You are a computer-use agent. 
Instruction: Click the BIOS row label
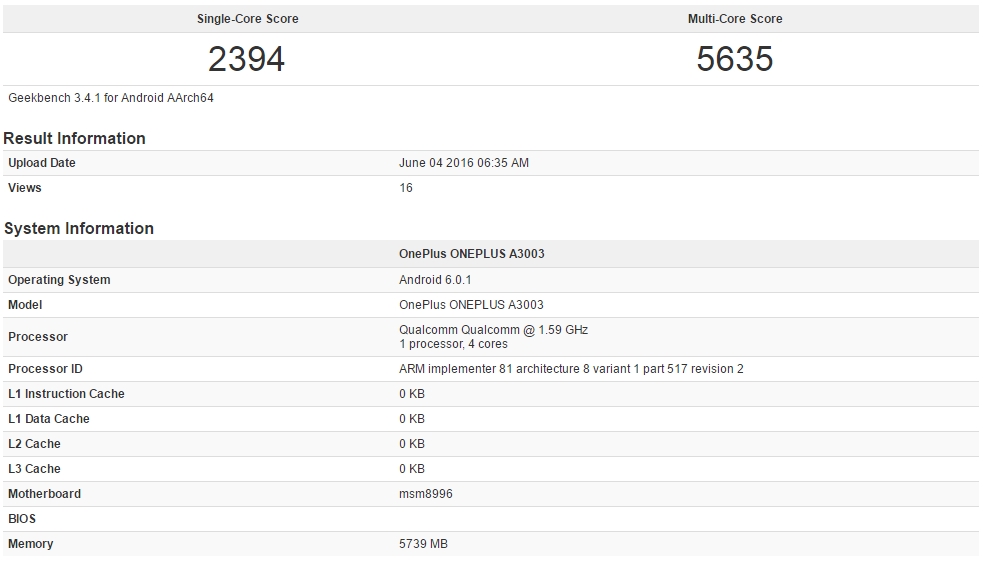pos(22,519)
